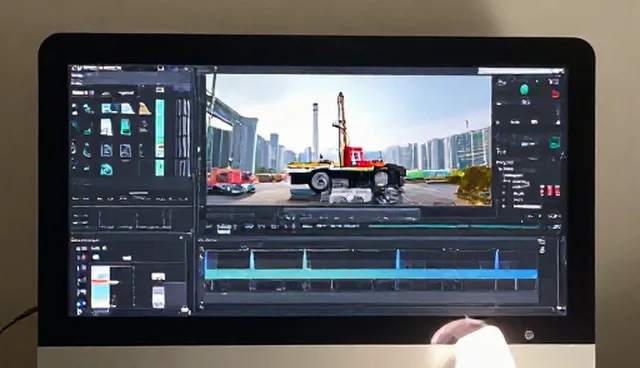Select the long blue clip on timeline
The height and width of the screenshot is (368, 640).
coord(371,274)
